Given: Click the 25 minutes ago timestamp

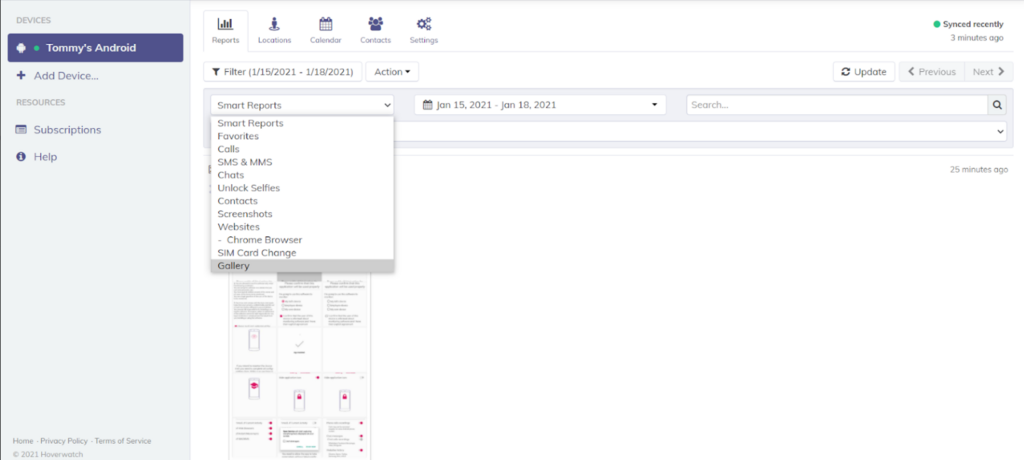Looking at the screenshot, I should tap(979, 169).
